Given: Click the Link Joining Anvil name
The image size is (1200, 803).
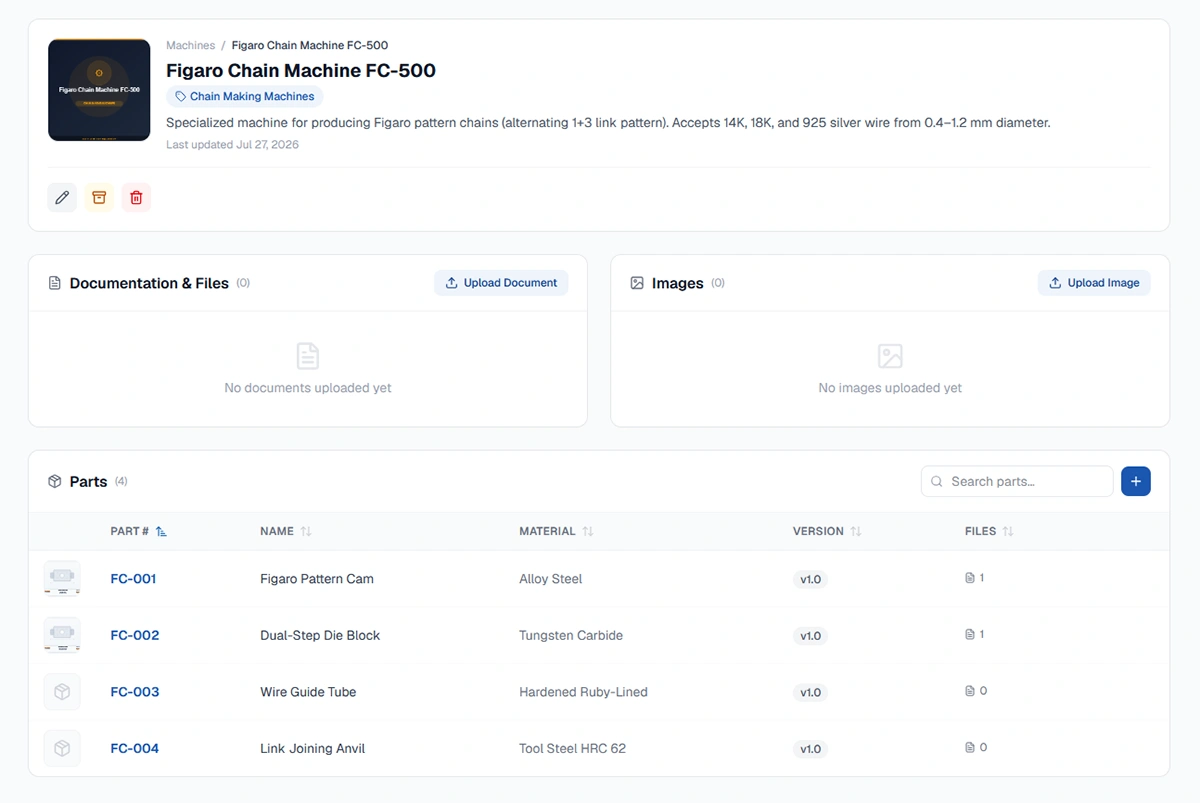Looking at the screenshot, I should [312, 748].
